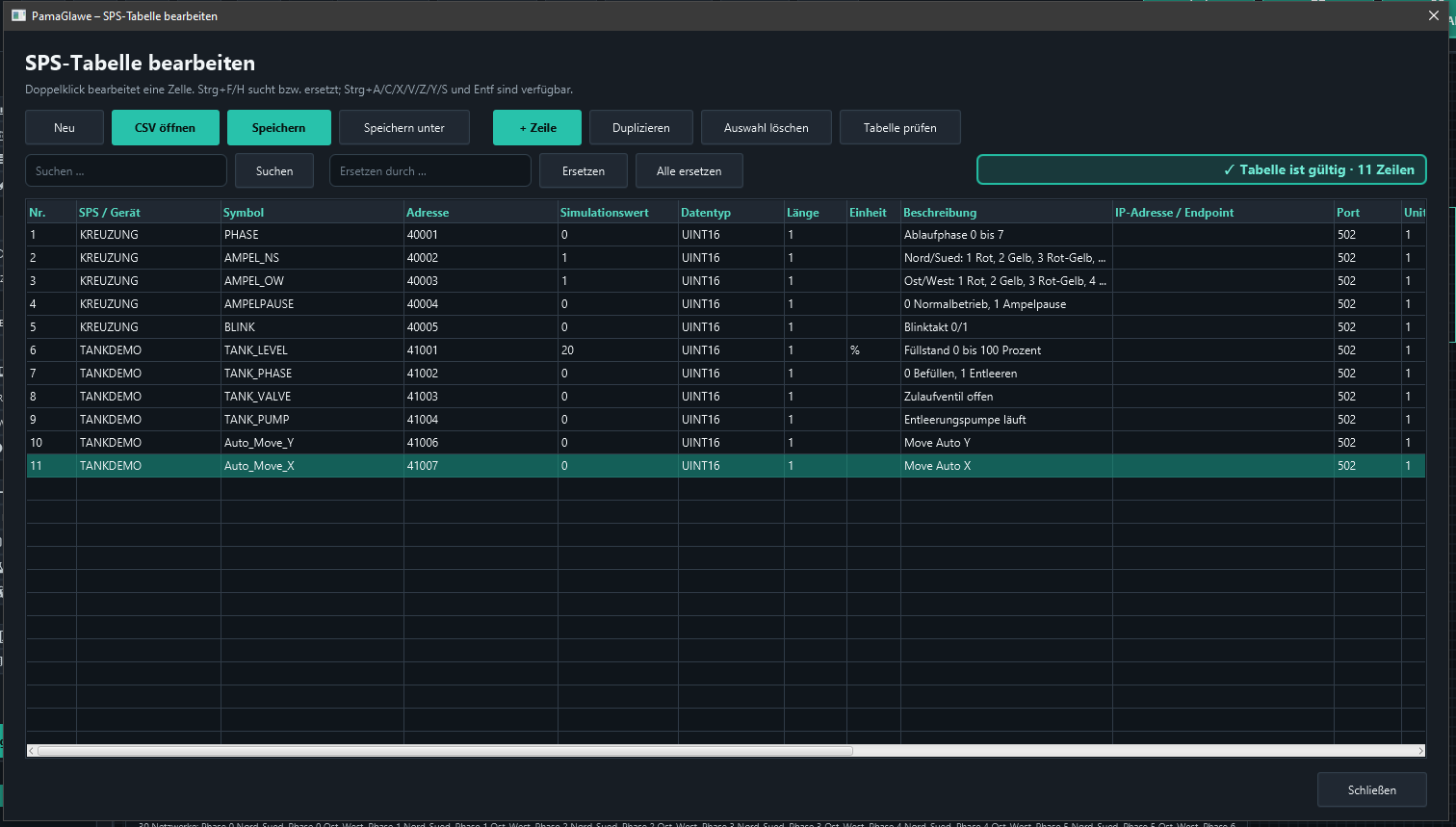1456x827 pixels.
Task: Click the Speichern unter button
Action: tap(404, 128)
